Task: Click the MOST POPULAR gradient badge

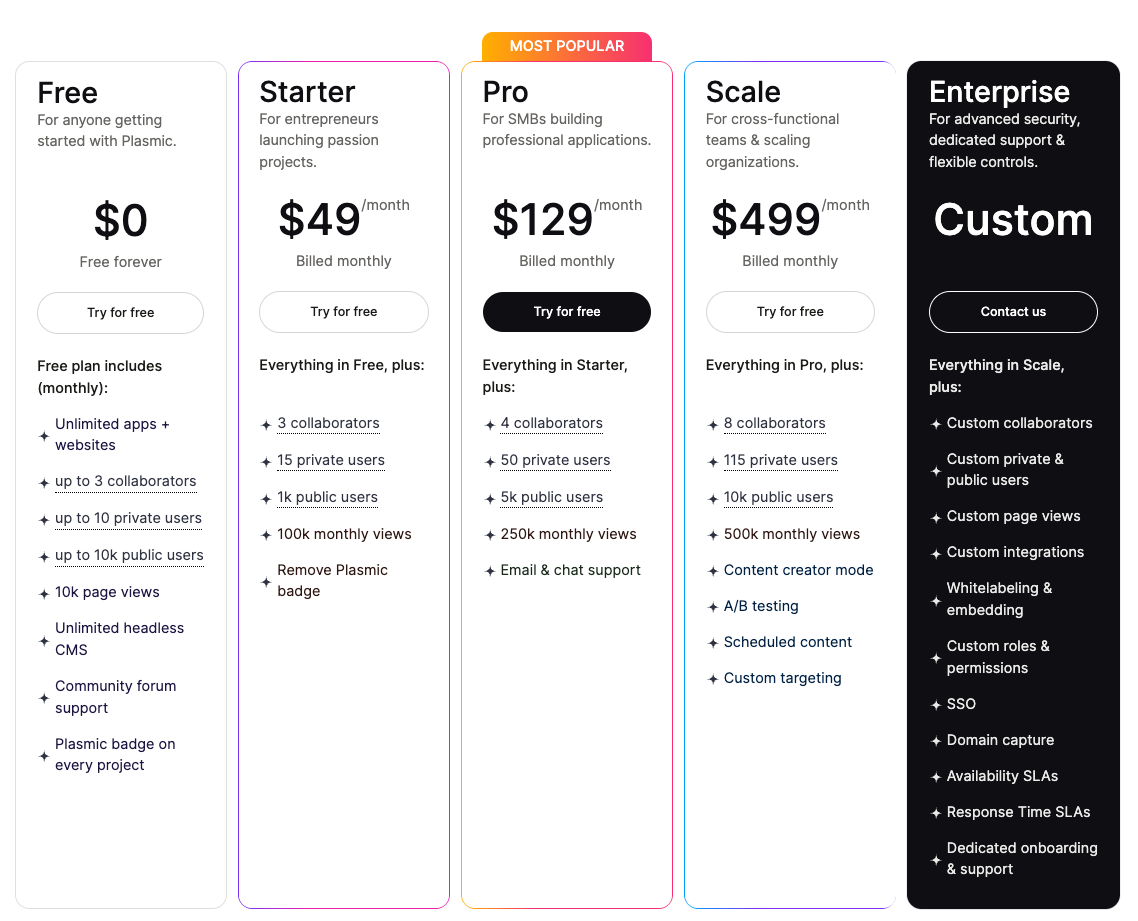Action: coord(567,46)
